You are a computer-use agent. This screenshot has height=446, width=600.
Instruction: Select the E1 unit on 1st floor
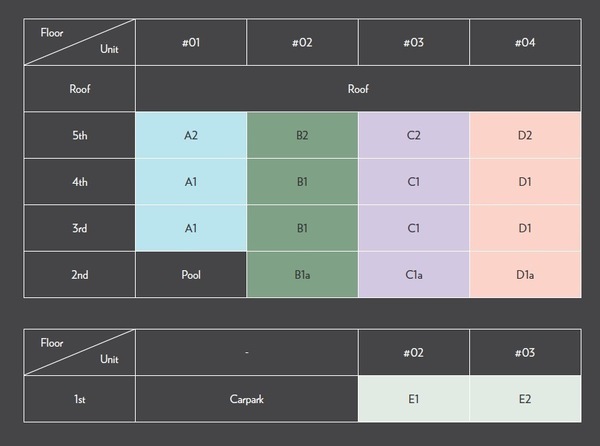413,399
